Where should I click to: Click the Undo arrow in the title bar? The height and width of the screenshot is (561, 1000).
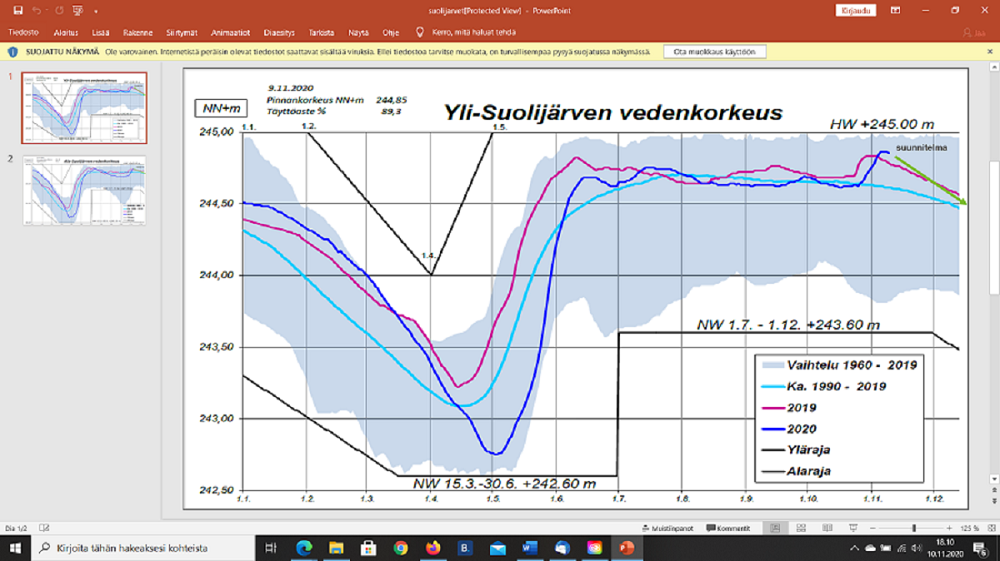[37, 10]
